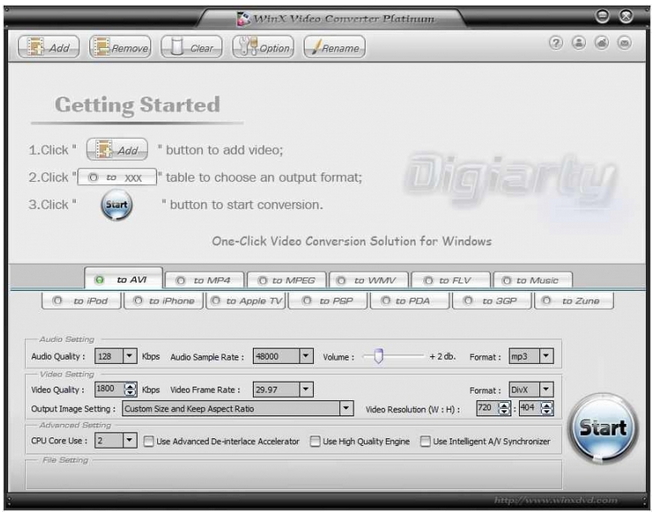Choose the to Music output tab
Screen dimensions: 665x516
click(x=531, y=281)
